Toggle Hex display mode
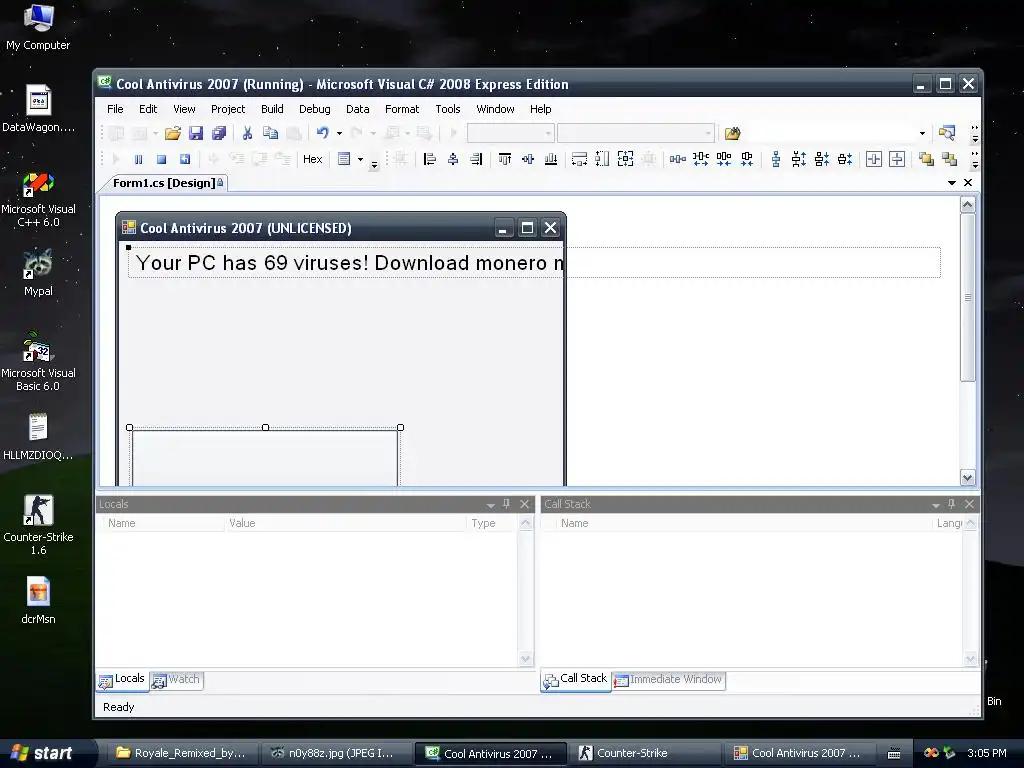The image size is (1024, 768). point(313,159)
